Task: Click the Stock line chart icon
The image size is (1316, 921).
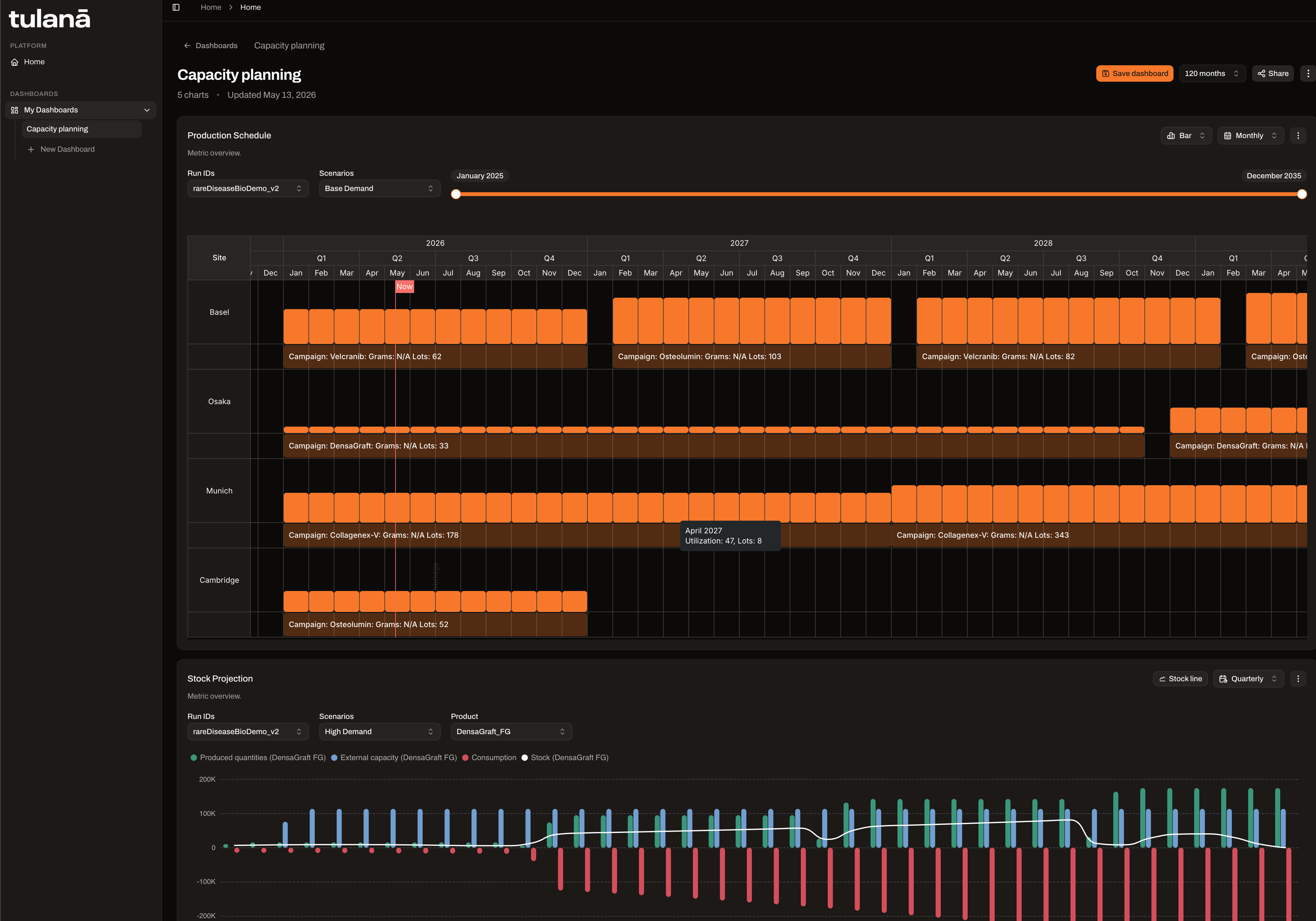Action: 1162,679
